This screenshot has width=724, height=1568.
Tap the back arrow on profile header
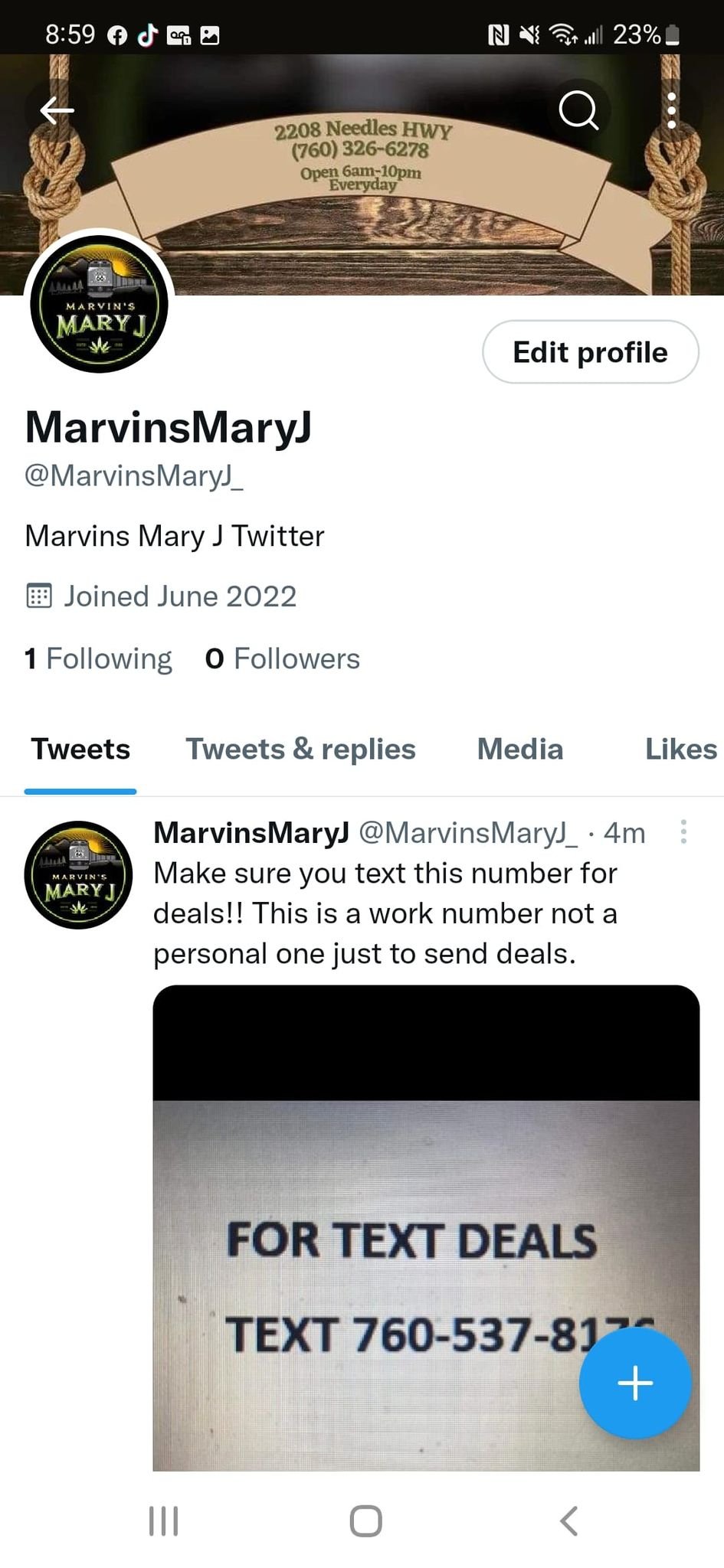pyautogui.click(x=57, y=110)
